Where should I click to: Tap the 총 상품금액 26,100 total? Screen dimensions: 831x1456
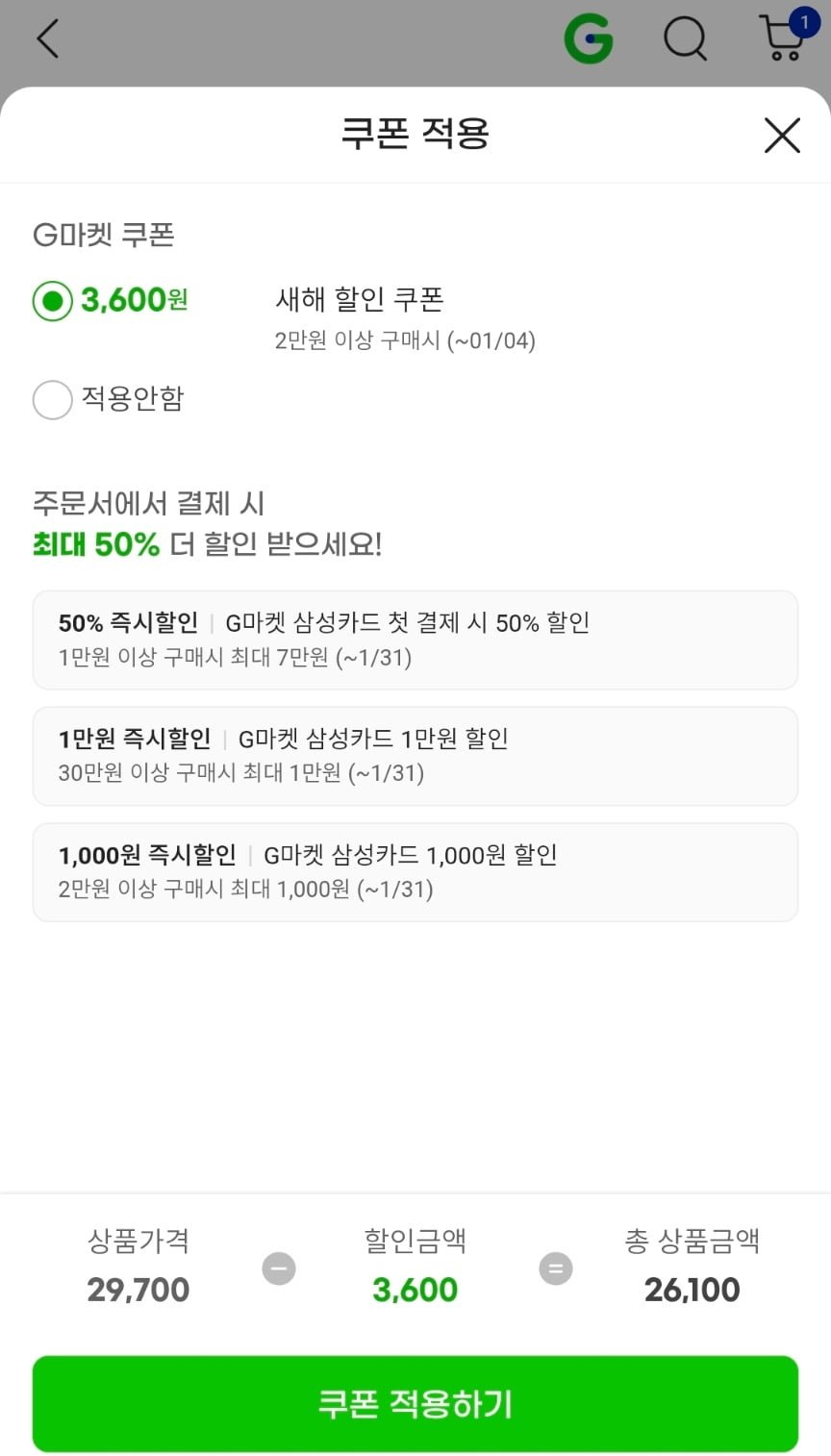692,1290
